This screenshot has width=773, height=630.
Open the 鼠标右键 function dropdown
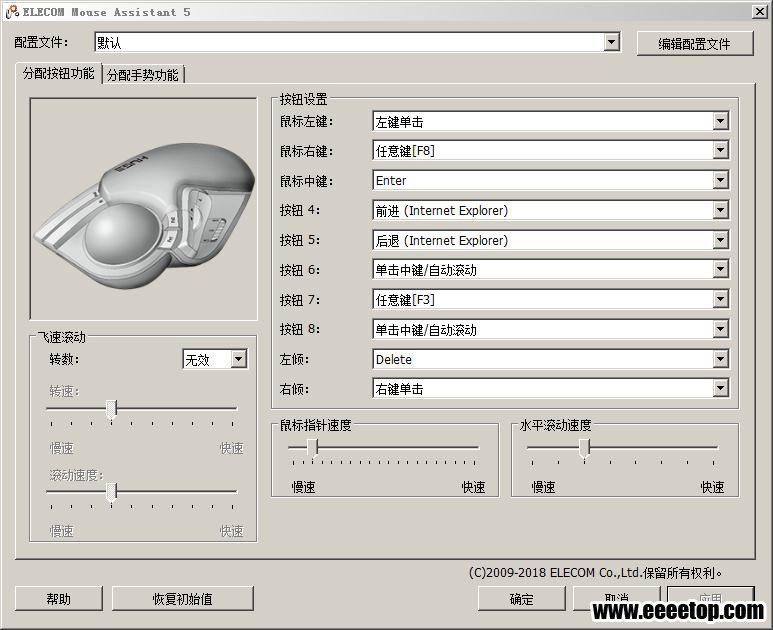[551, 151]
